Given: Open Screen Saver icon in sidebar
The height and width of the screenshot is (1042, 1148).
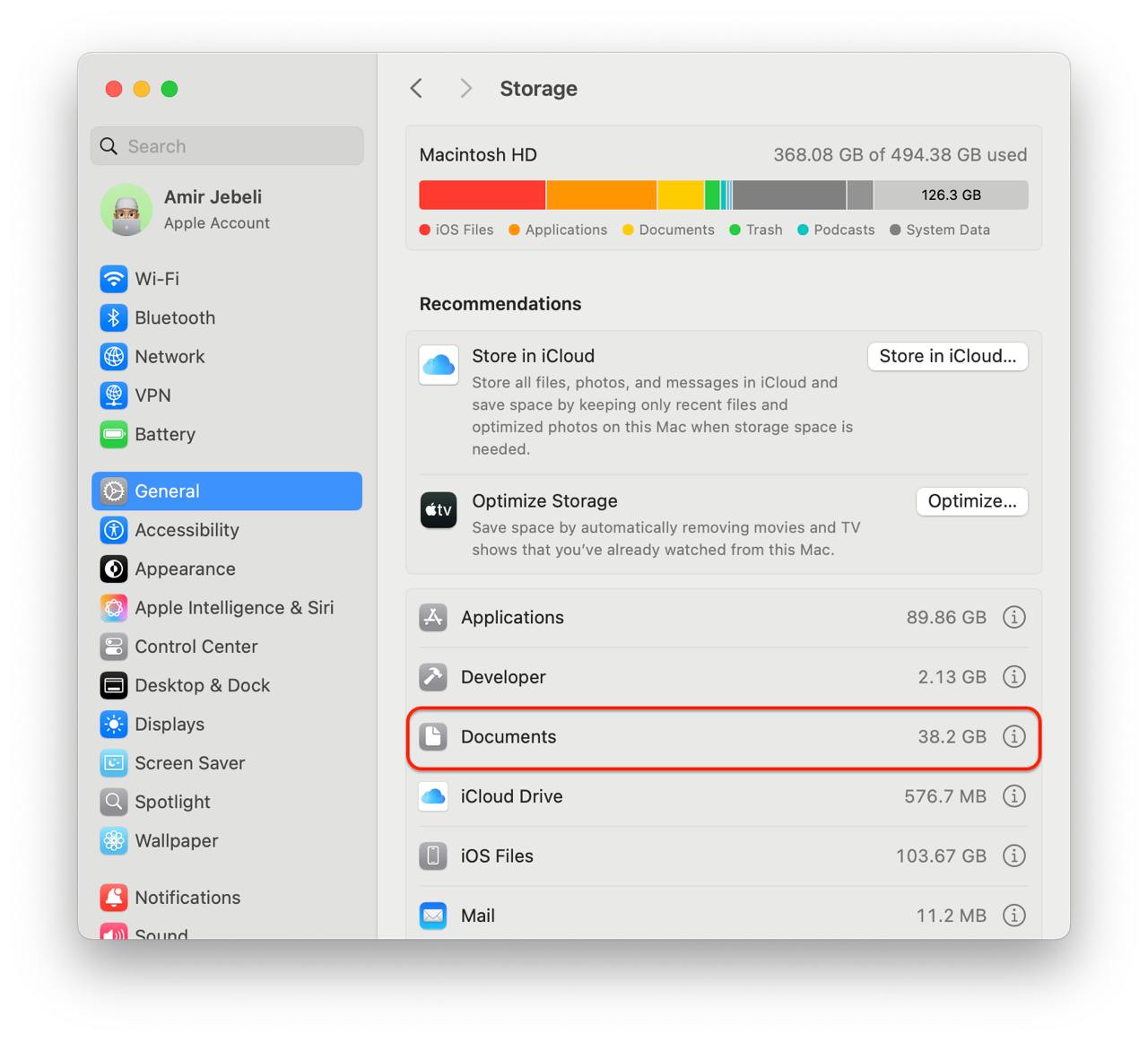Looking at the screenshot, I should (114, 763).
